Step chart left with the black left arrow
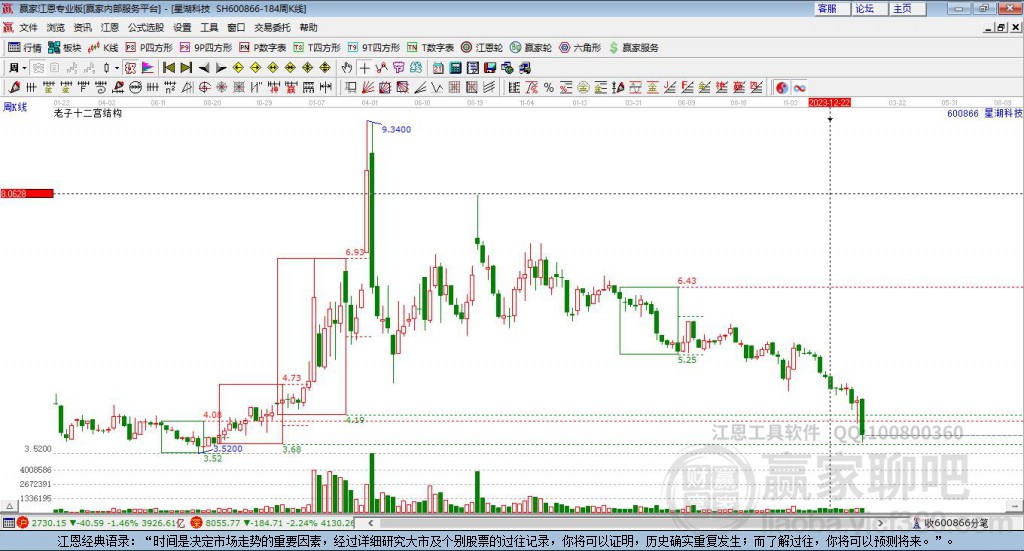Image resolution: width=1024 pixels, height=551 pixels. 204,68
